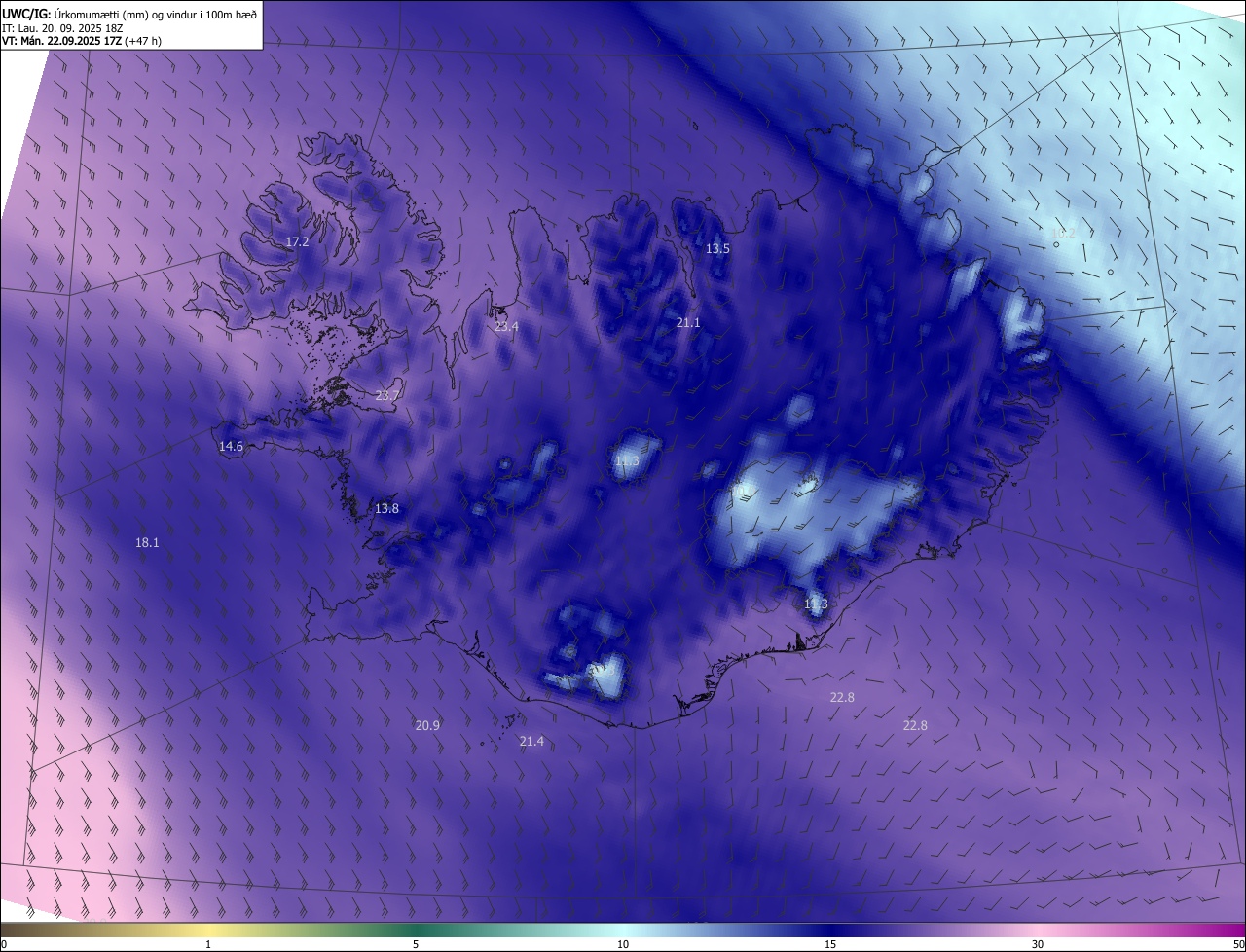Click the 14.6 map value
Viewport: 1246px width, 952px height.
pos(231,446)
